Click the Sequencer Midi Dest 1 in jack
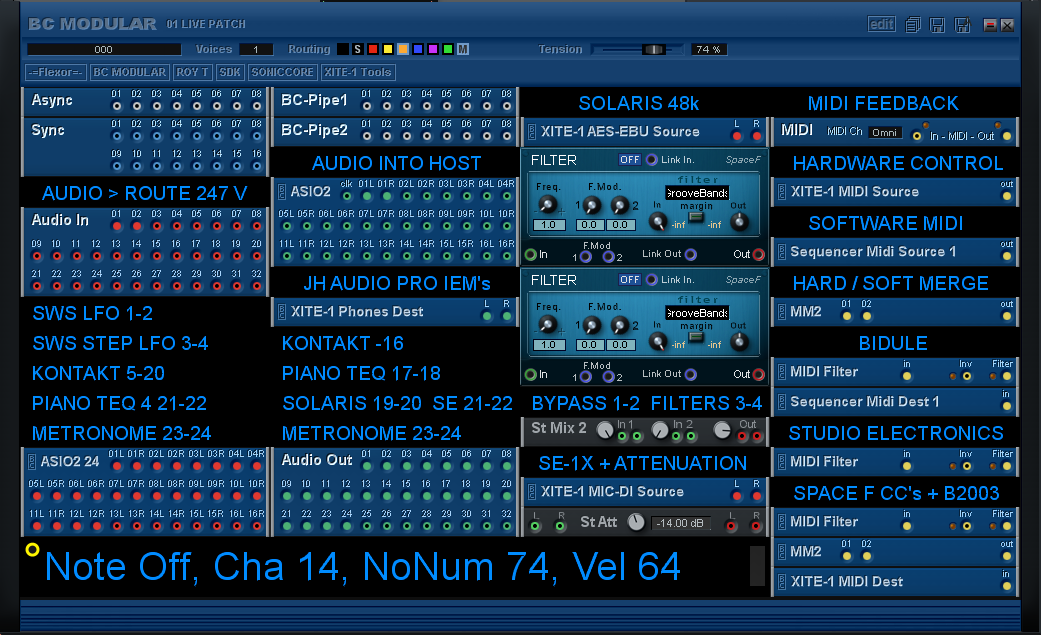The height and width of the screenshot is (635, 1041). (1007, 407)
